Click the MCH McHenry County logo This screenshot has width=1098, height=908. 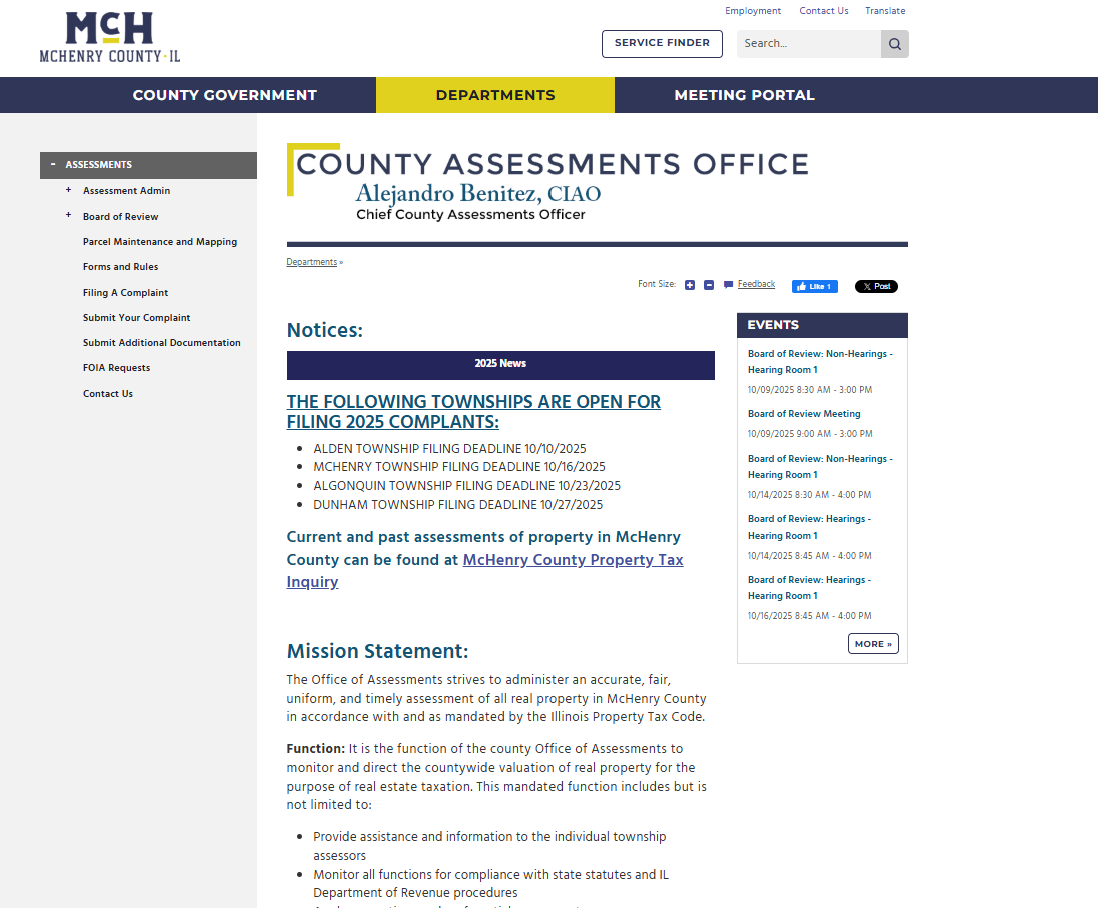pyautogui.click(x=109, y=38)
